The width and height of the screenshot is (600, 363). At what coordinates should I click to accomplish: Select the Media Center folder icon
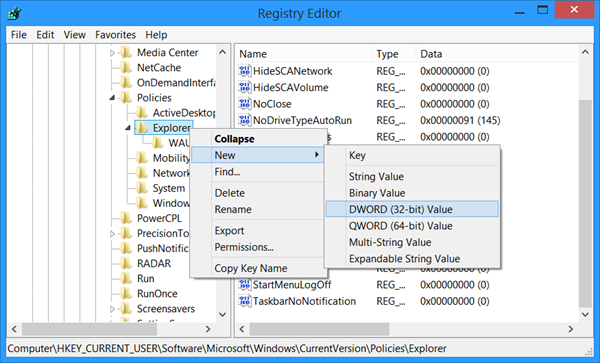point(126,52)
